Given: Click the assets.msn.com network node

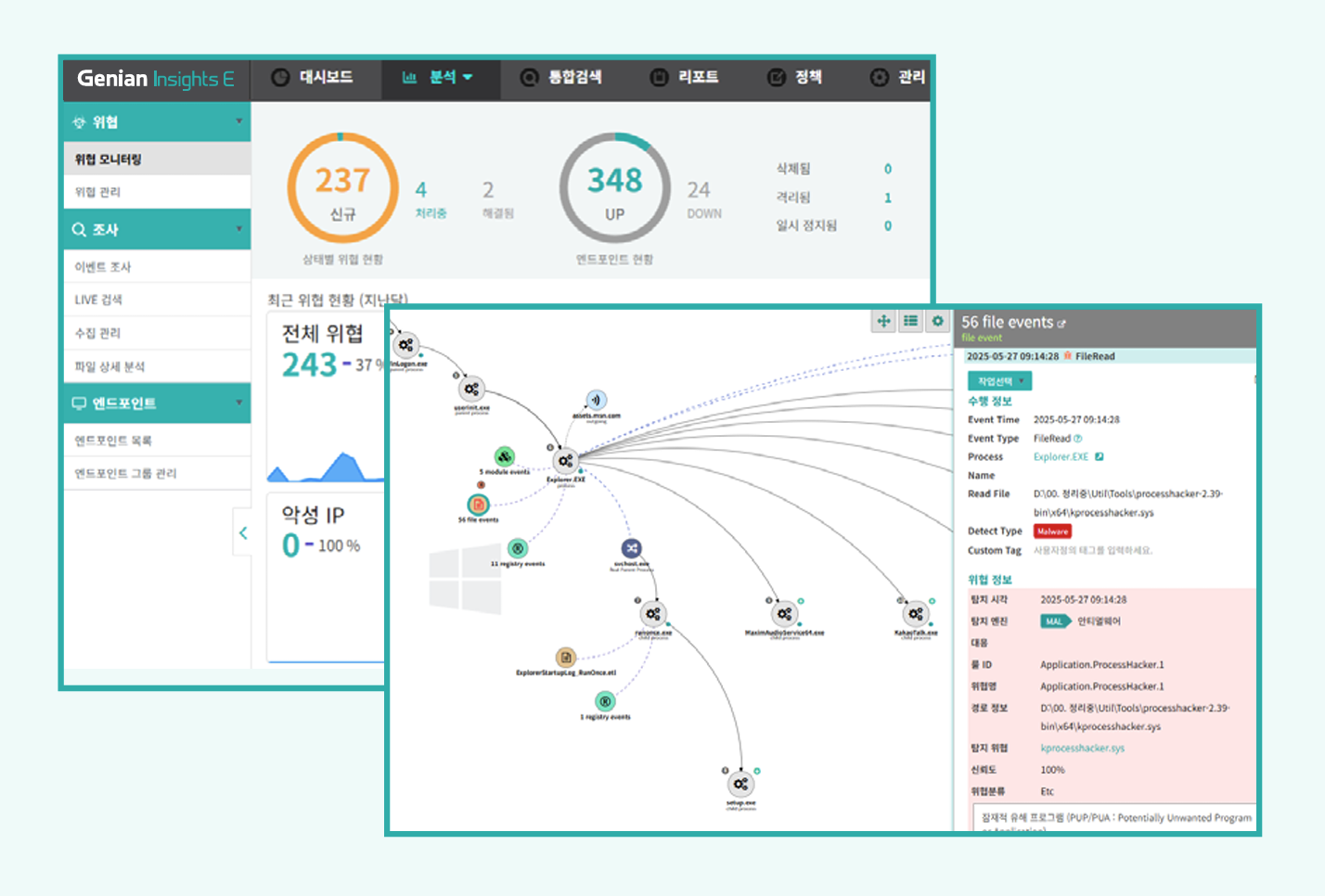Looking at the screenshot, I should coord(596,400).
